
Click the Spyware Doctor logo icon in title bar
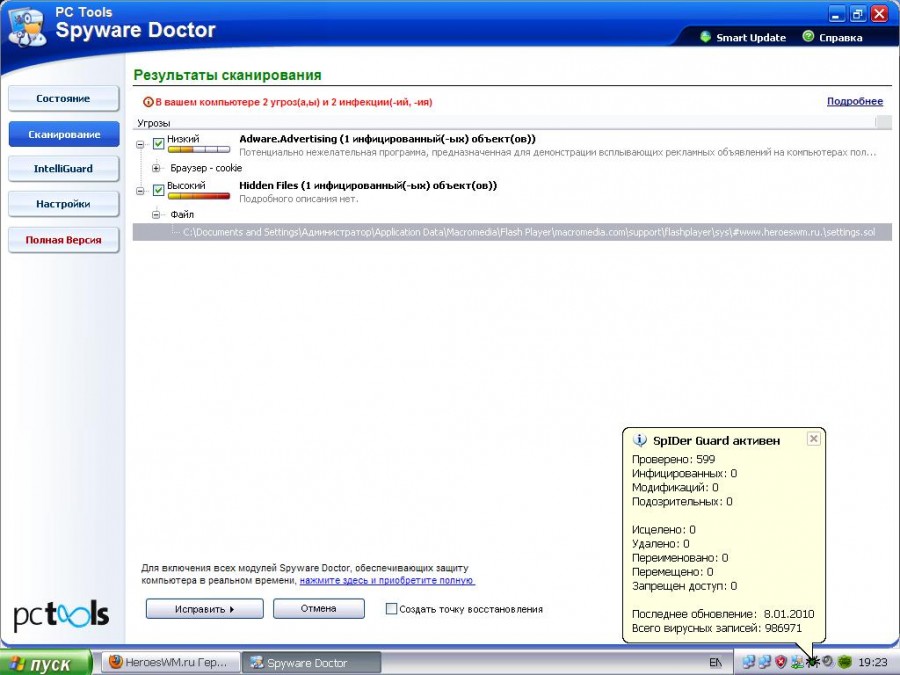[26, 28]
